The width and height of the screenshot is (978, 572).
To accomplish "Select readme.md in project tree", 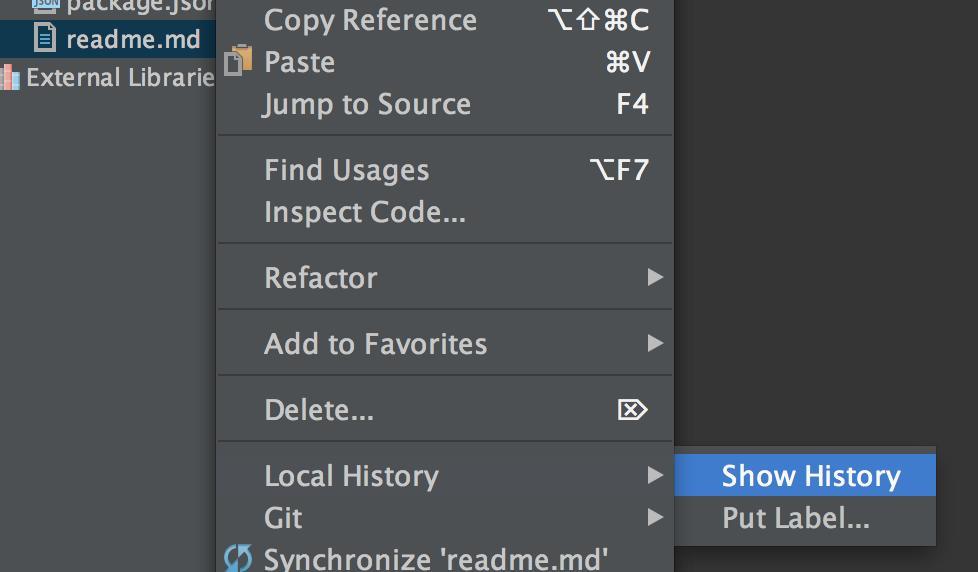I will [133, 40].
